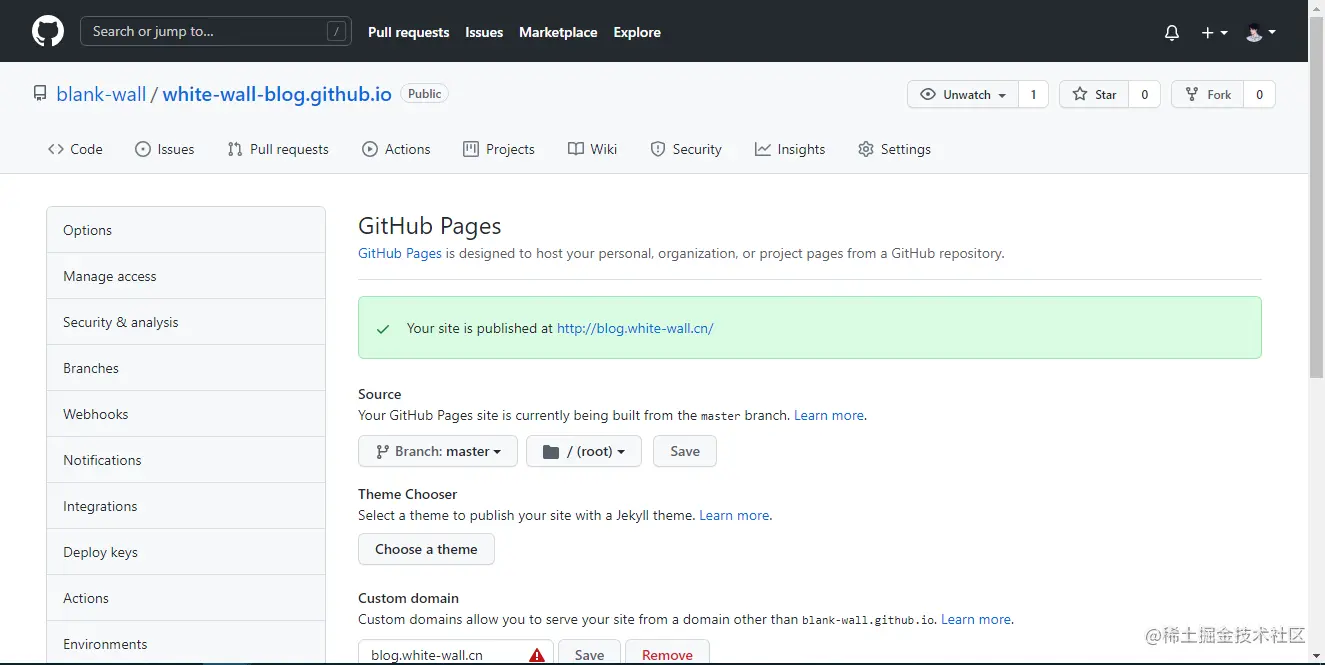Expand the plus create-new dropdown
The width and height of the screenshot is (1325, 665).
pos(1214,33)
